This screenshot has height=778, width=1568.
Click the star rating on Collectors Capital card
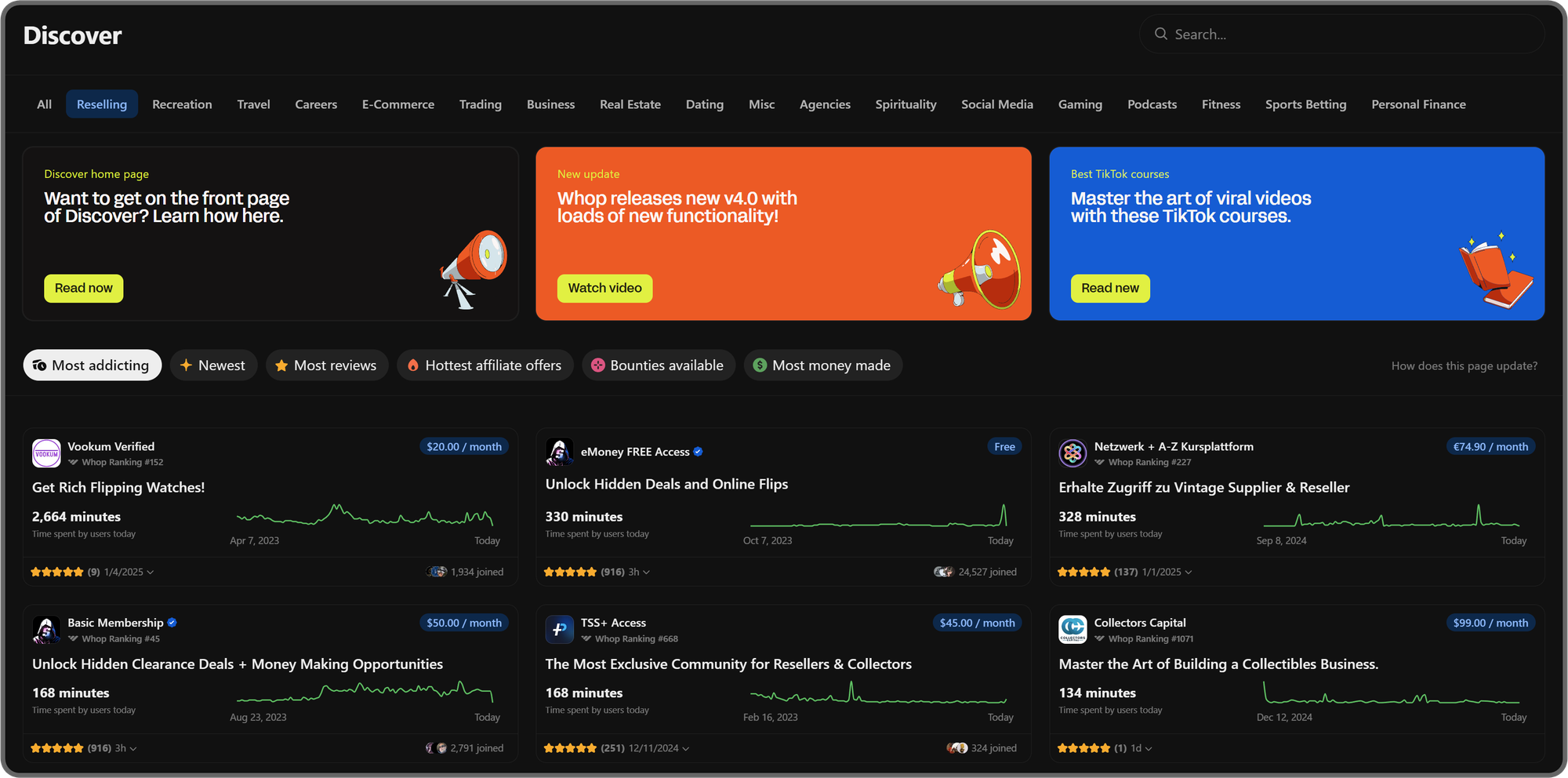[x=1083, y=749]
